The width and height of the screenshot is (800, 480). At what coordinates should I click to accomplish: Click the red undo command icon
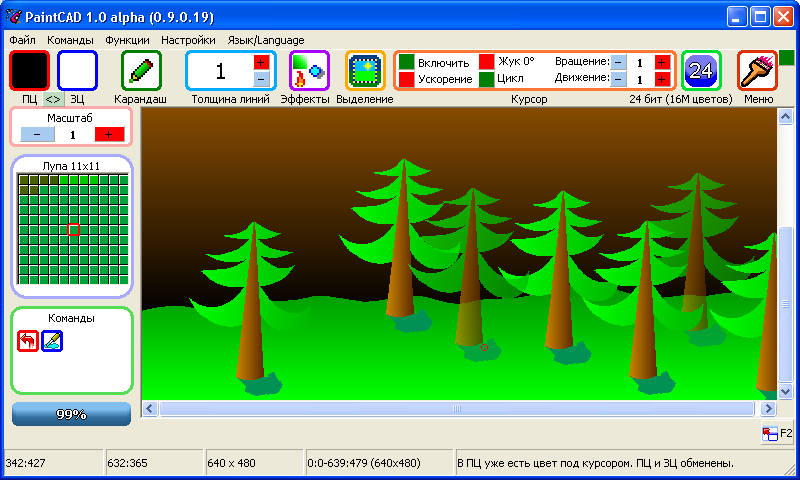click(x=28, y=341)
